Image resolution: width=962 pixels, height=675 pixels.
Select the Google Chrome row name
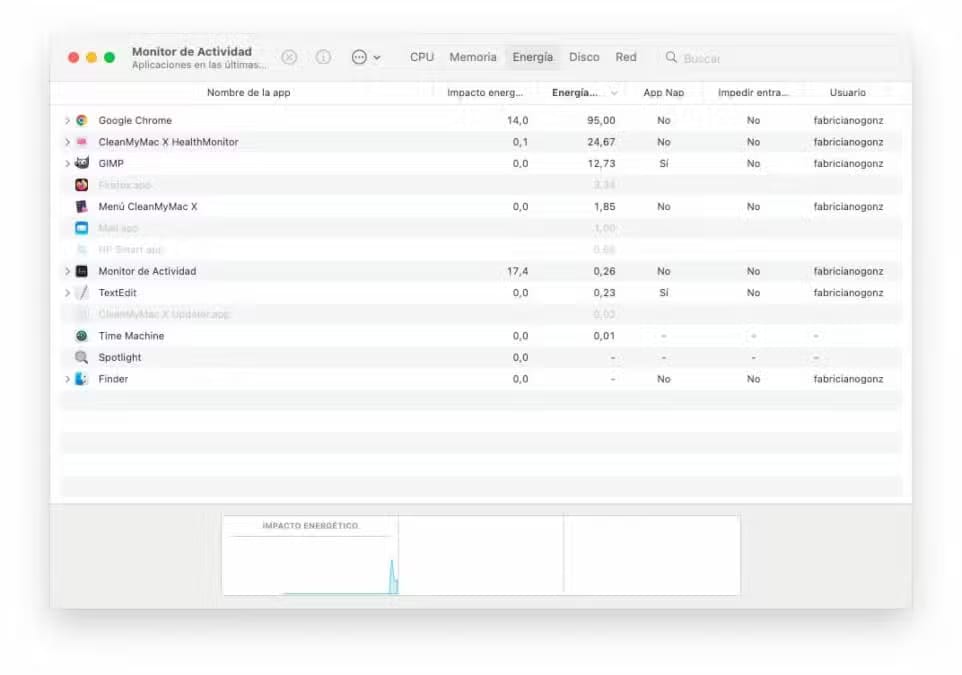[x=135, y=120]
